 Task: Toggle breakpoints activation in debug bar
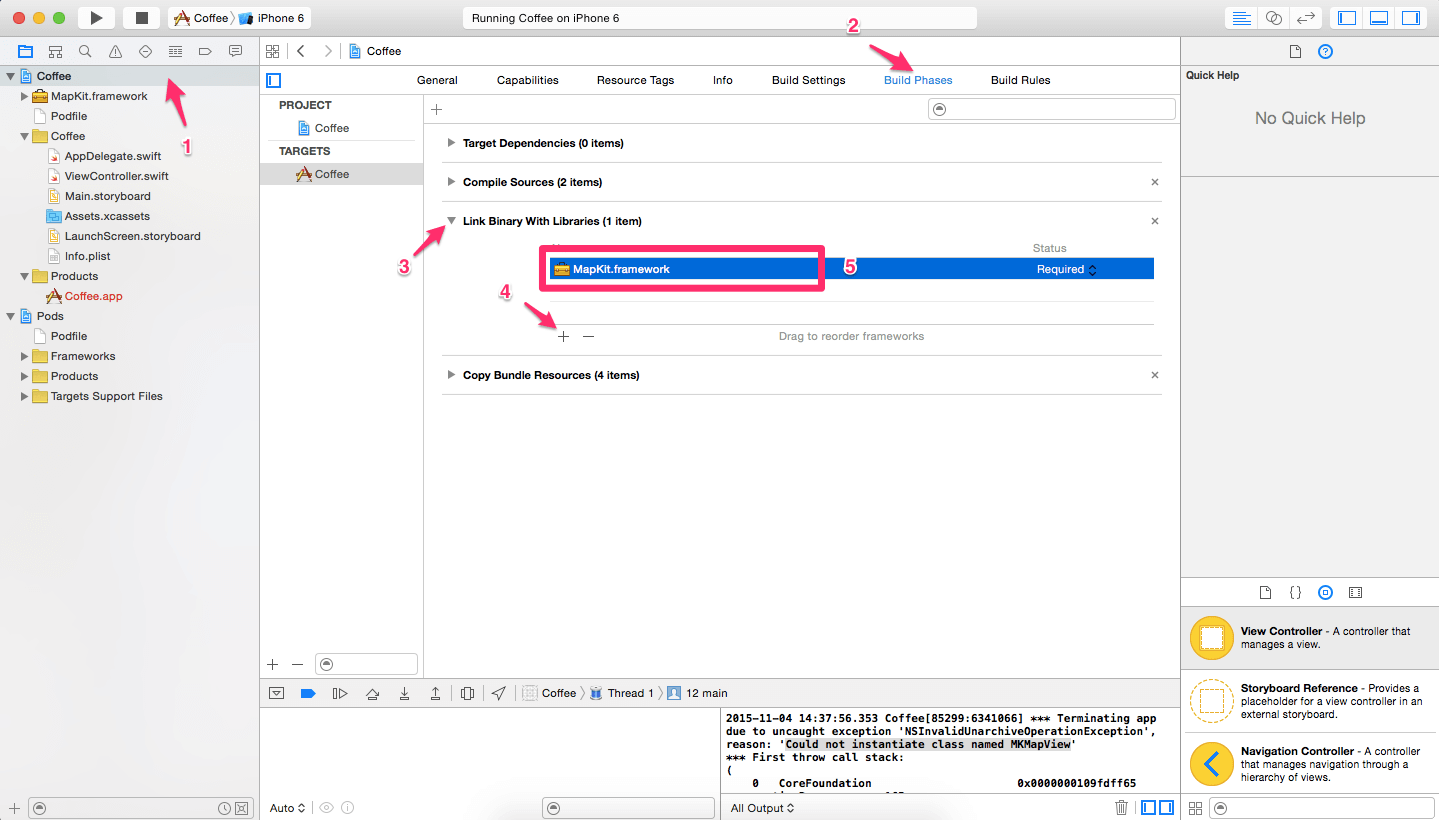[308, 693]
